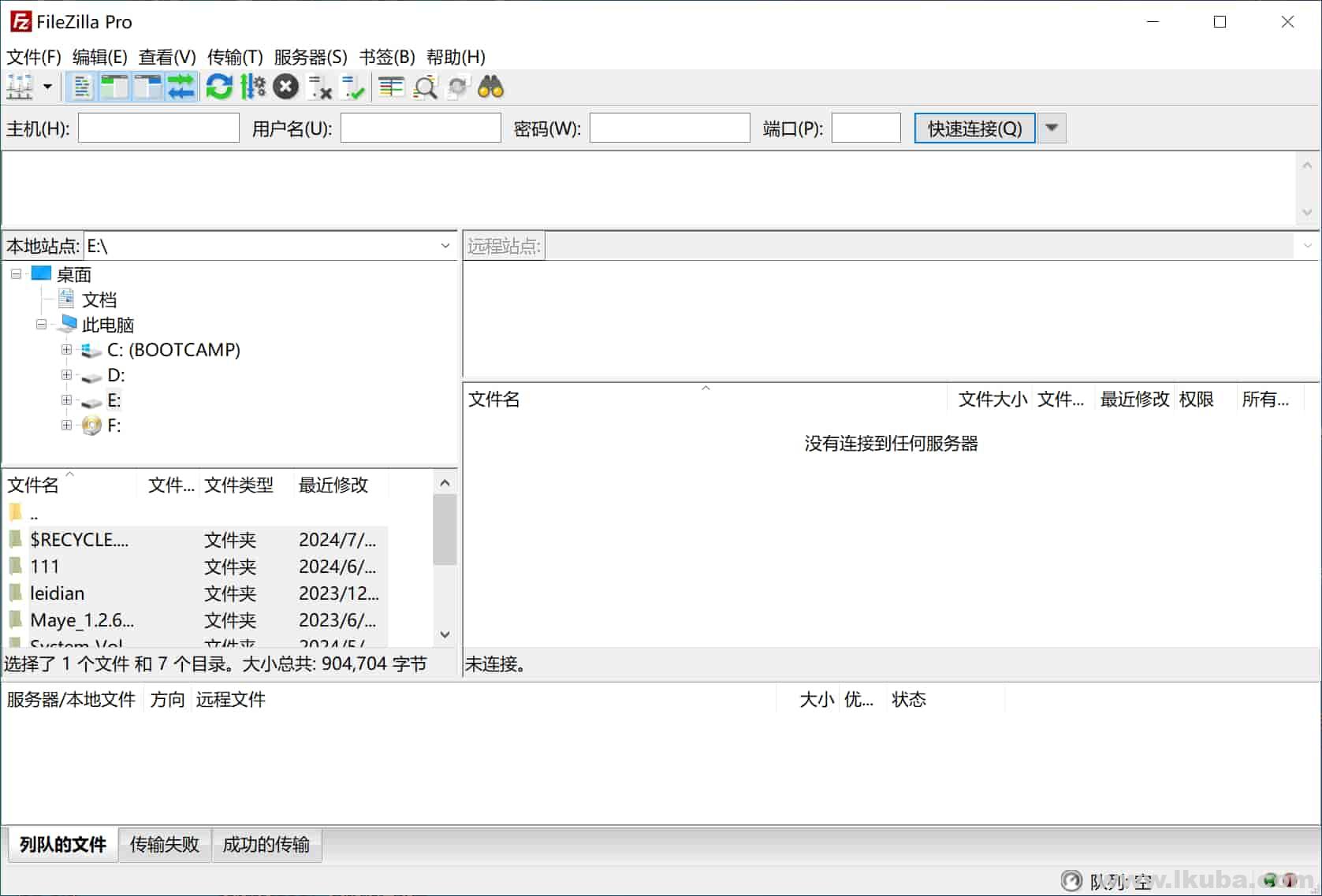Select the 此电脑 computer icon
The width and height of the screenshot is (1322, 896).
66,324
